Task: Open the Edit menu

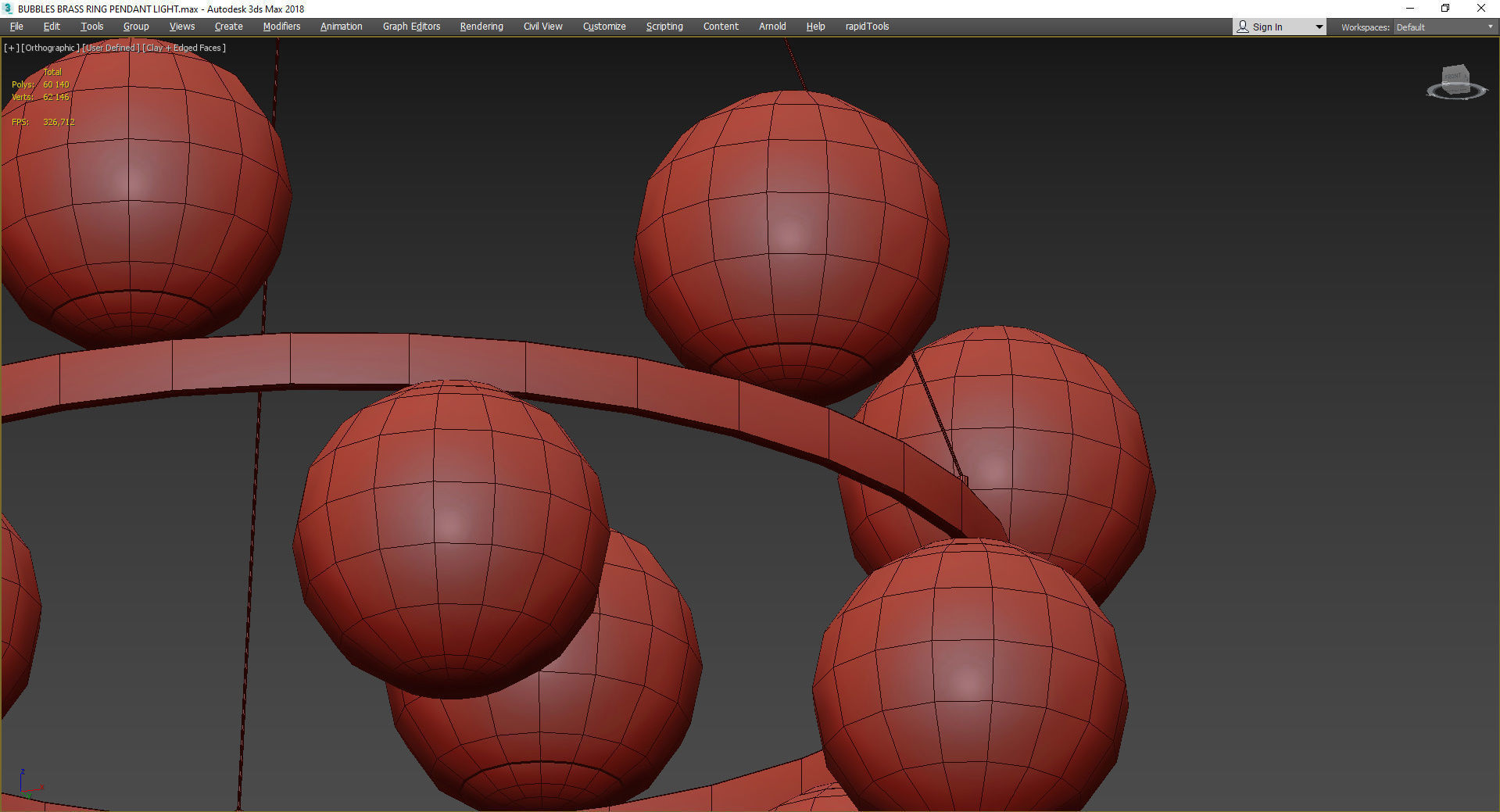Action: (52, 27)
